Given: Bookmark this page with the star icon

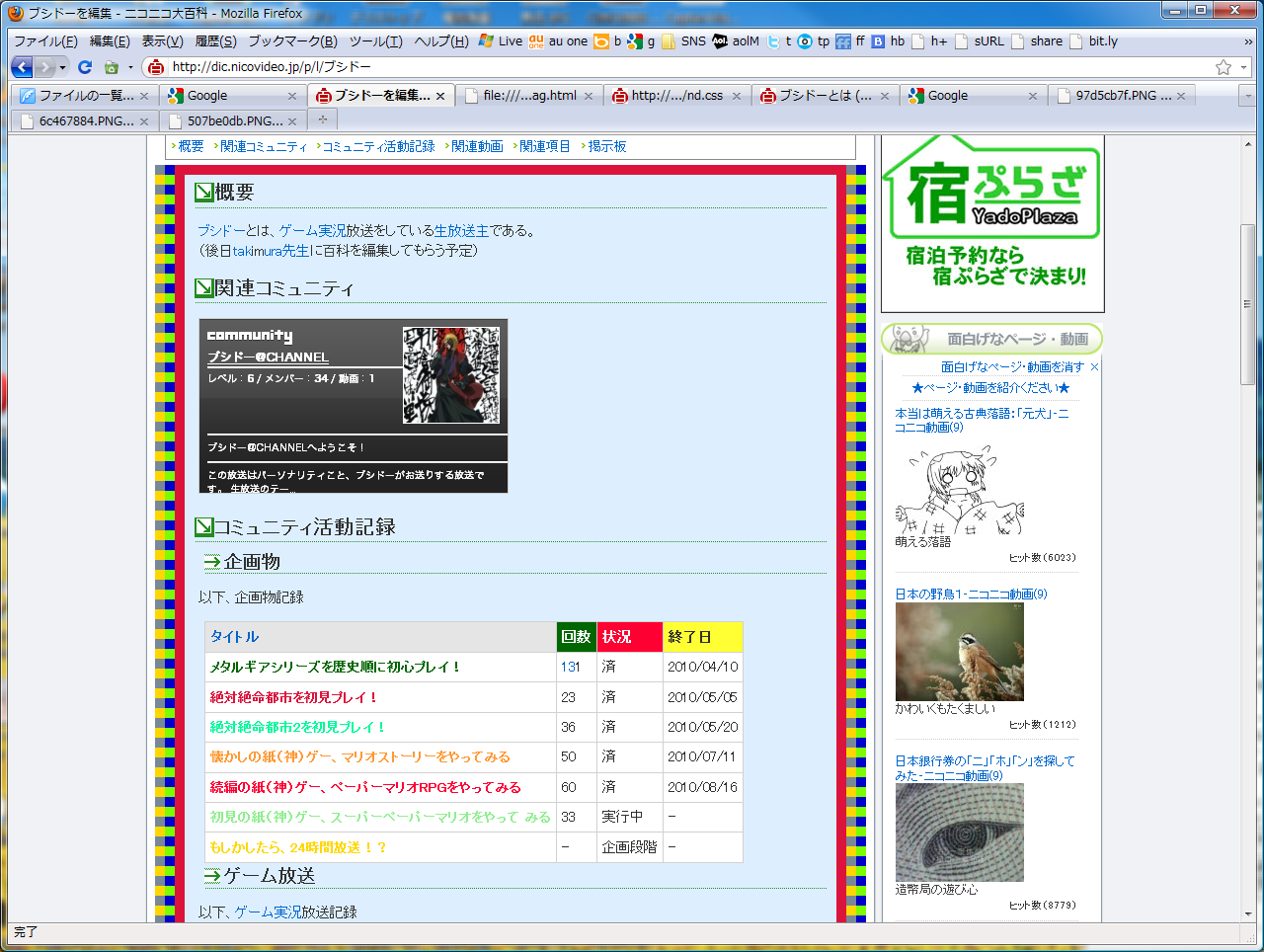Looking at the screenshot, I should [1224, 67].
